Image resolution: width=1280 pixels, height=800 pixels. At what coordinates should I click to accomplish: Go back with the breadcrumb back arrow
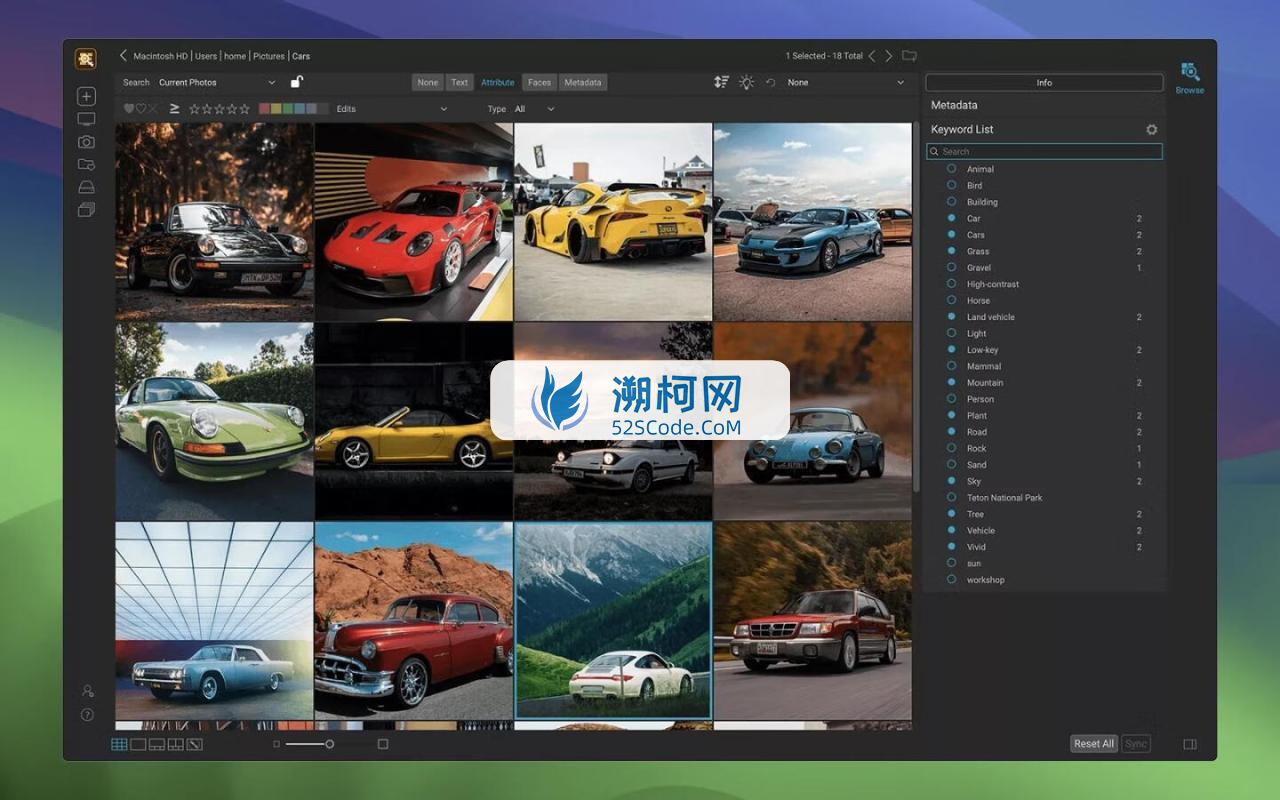coord(123,56)
